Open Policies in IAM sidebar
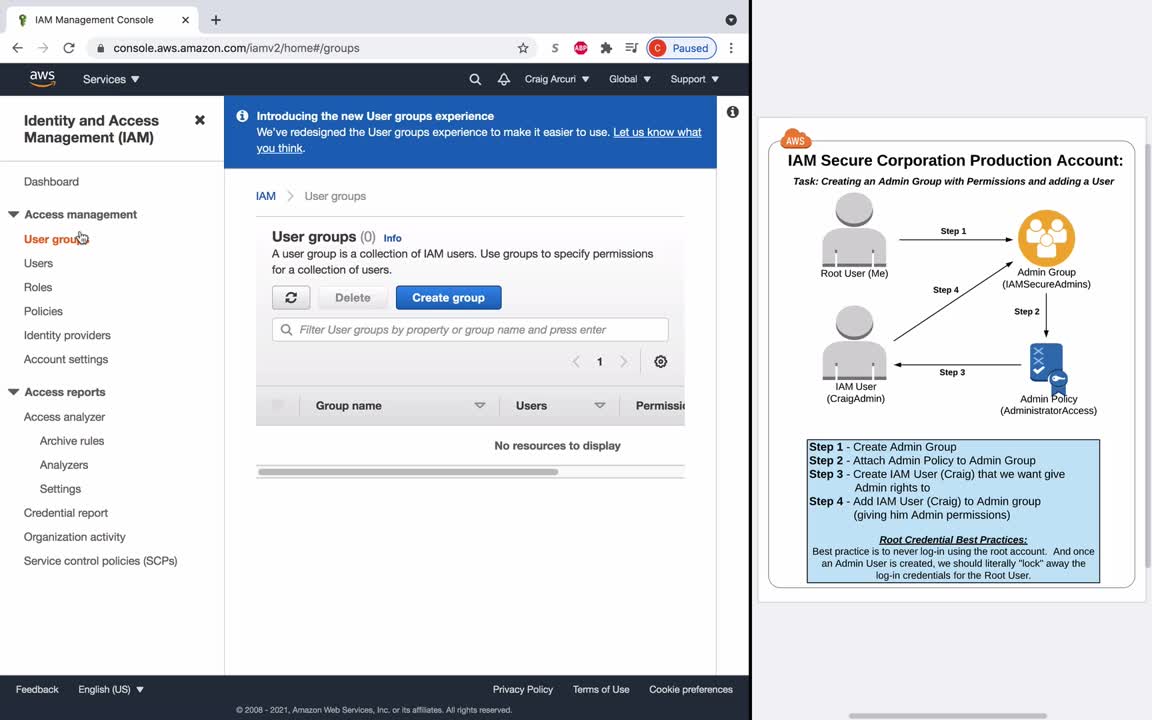Viewport: 1152px width, 720px height. click(x=43, y=312)
